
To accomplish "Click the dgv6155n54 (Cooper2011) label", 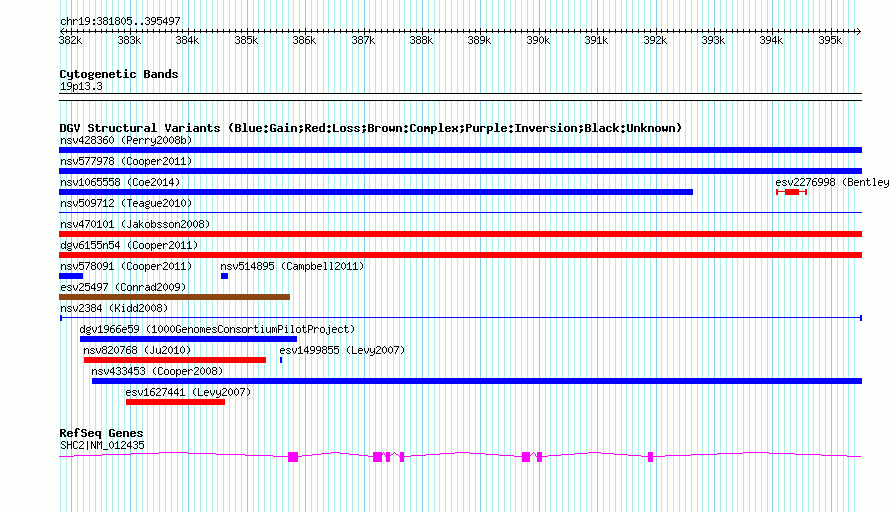I will (x=129, y=245).
